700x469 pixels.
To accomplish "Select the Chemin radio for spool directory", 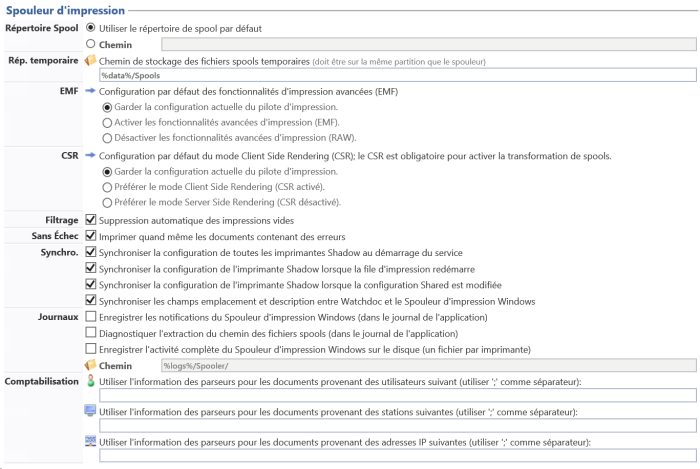I will pos(92,44).
